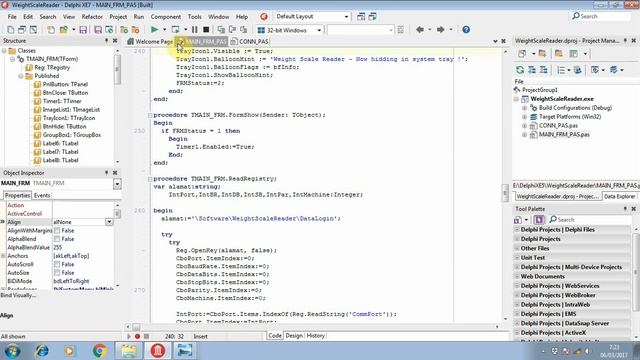Switch to the History view tab

tap(315, 336)
